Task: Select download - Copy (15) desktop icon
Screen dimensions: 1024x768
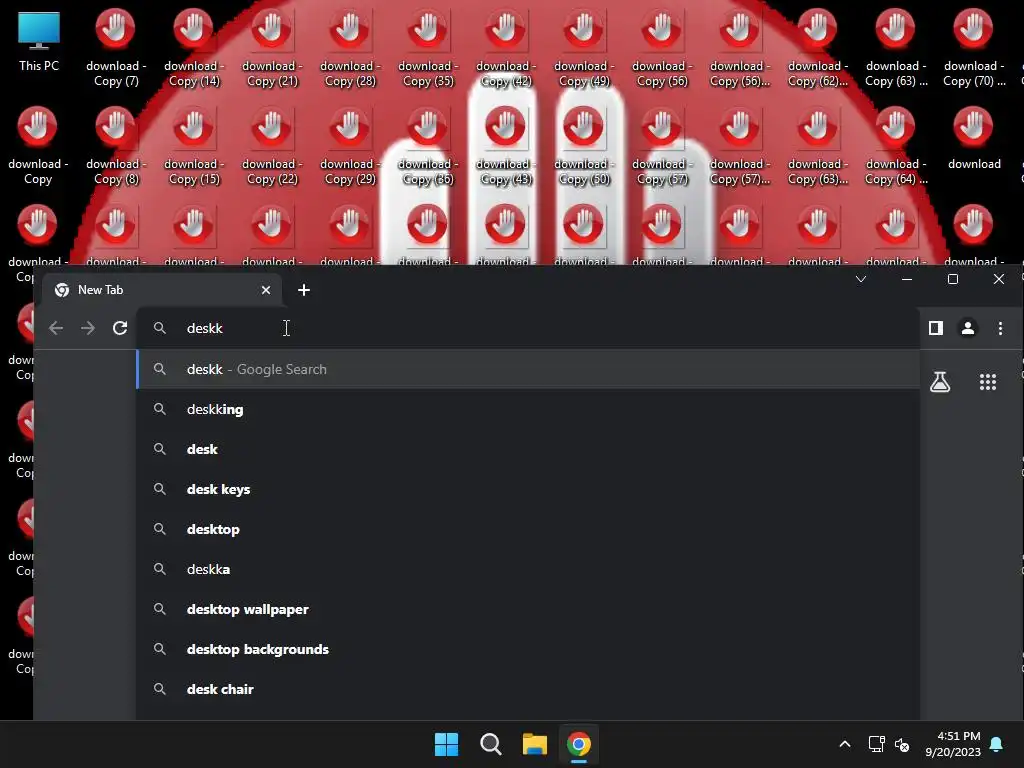Action: pyautogui.click(x=193, y=146)
